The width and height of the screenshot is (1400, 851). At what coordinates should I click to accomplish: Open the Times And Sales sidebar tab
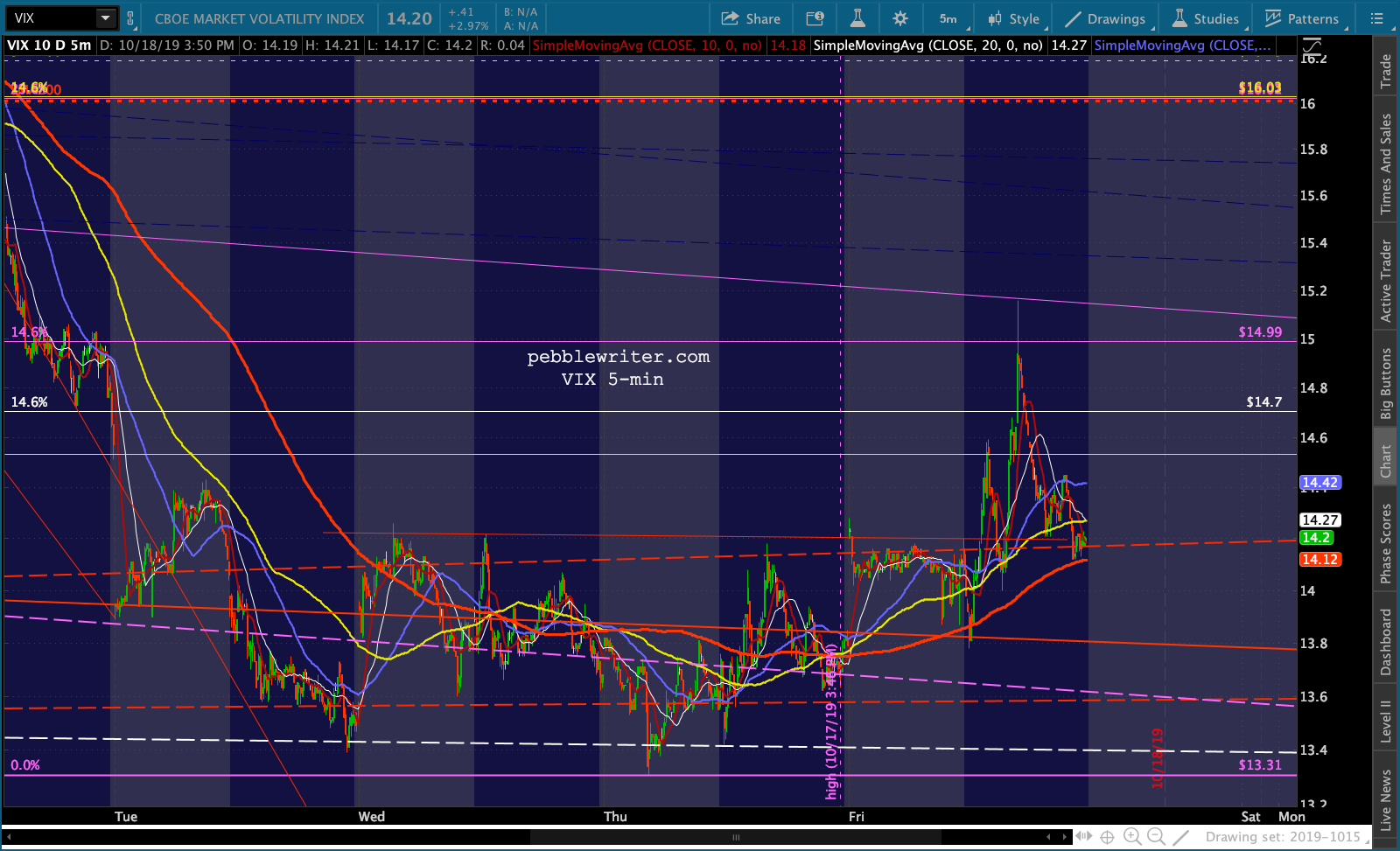tap(1386, 164)
